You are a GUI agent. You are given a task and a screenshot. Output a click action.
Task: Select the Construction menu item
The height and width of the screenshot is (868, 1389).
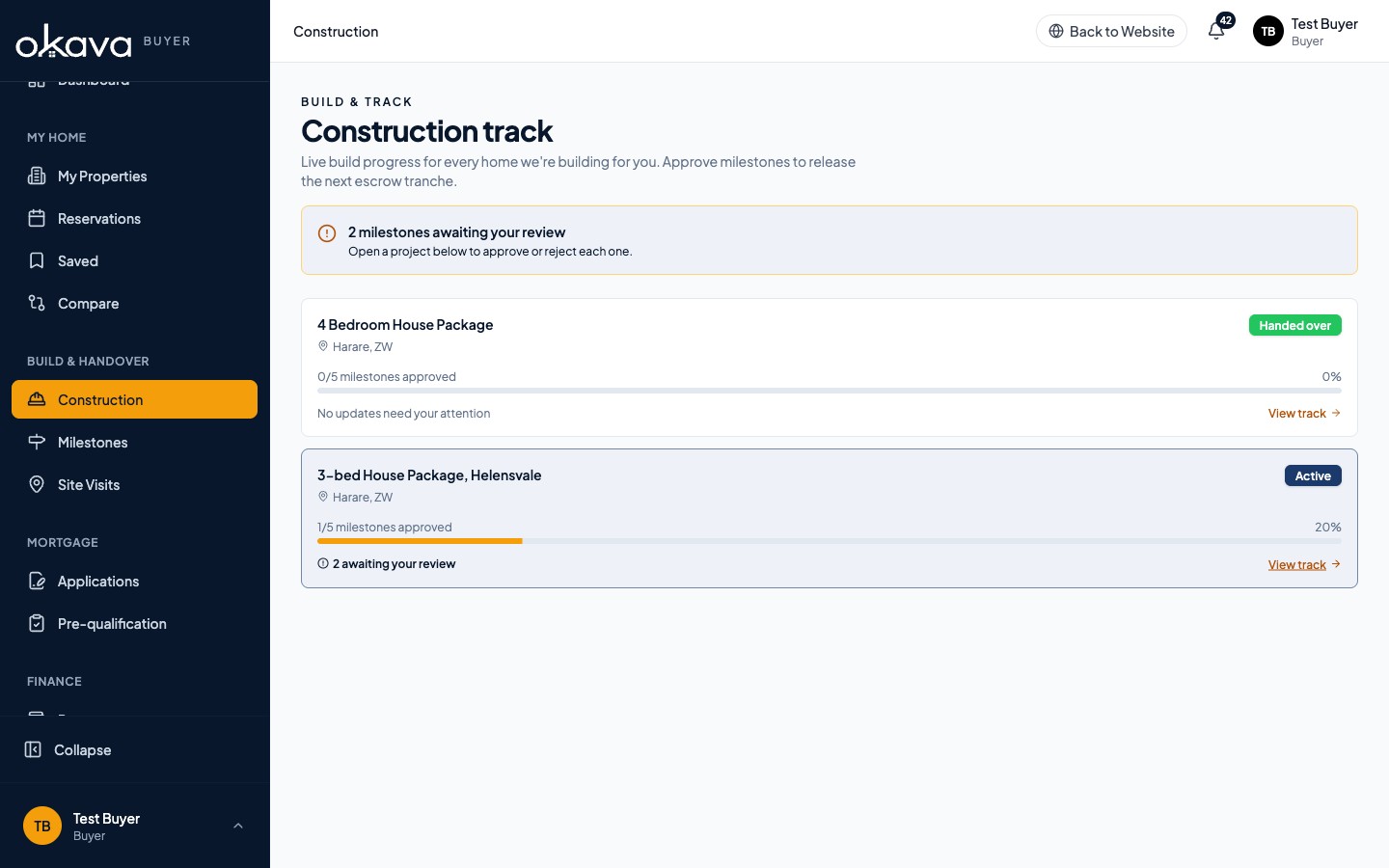[x=134, y=399]
